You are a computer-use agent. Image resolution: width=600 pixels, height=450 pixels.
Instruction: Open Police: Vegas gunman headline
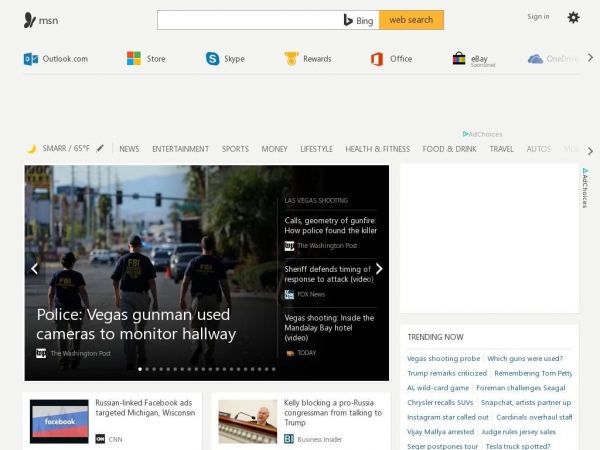[136, 324]
